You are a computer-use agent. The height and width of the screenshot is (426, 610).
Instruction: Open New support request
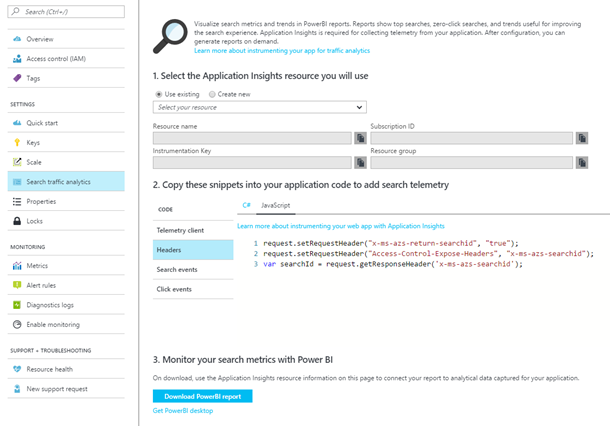click(x=66, y=389)
